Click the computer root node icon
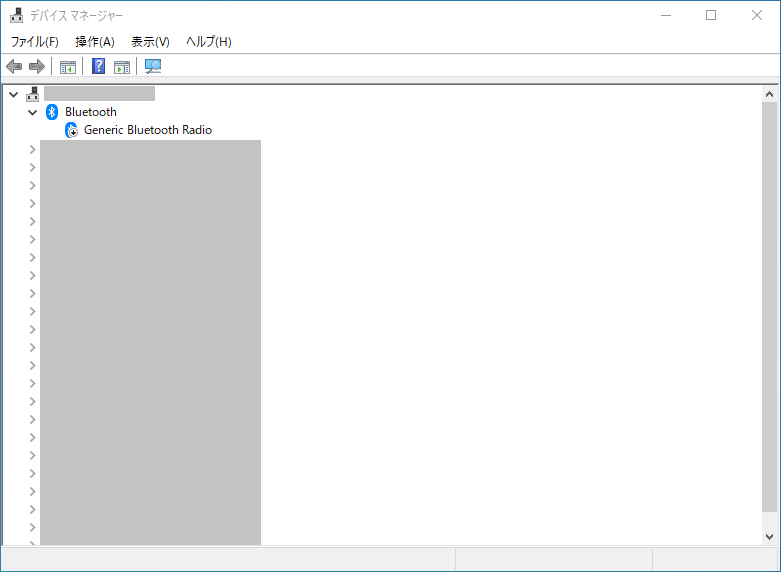This screenshot has height=572, width=781. tap(33, 94)
